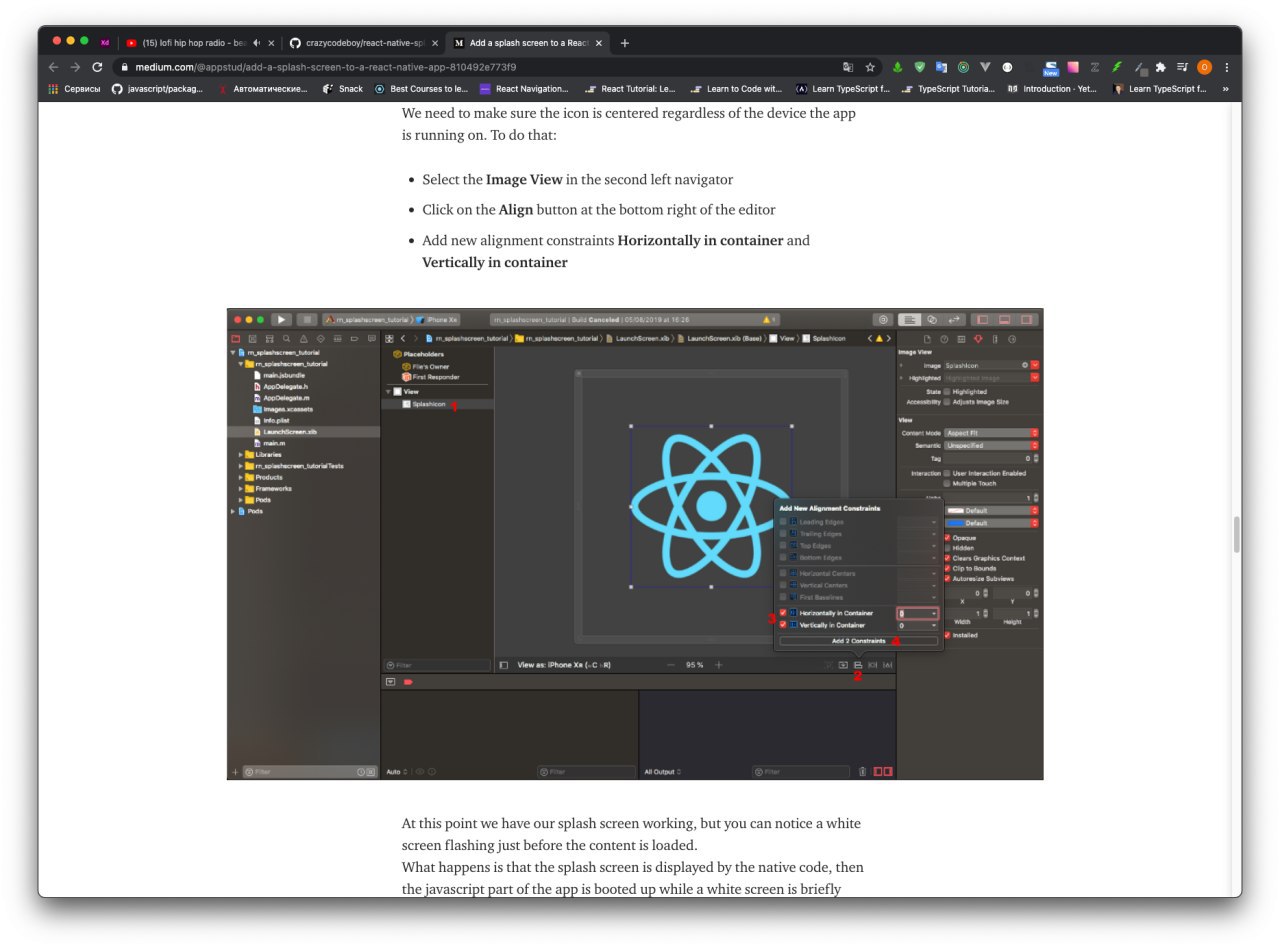1280x948 pixels.
Task: Open the javascript/packag... GitHub bookmark
Action: coord(157,89)
